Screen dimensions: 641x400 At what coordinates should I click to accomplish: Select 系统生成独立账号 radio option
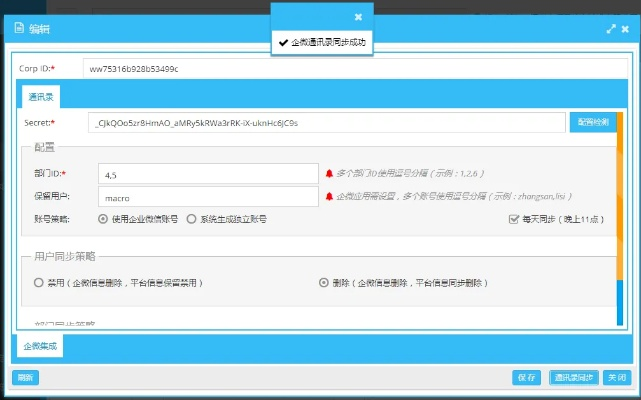tap(192, 218)
